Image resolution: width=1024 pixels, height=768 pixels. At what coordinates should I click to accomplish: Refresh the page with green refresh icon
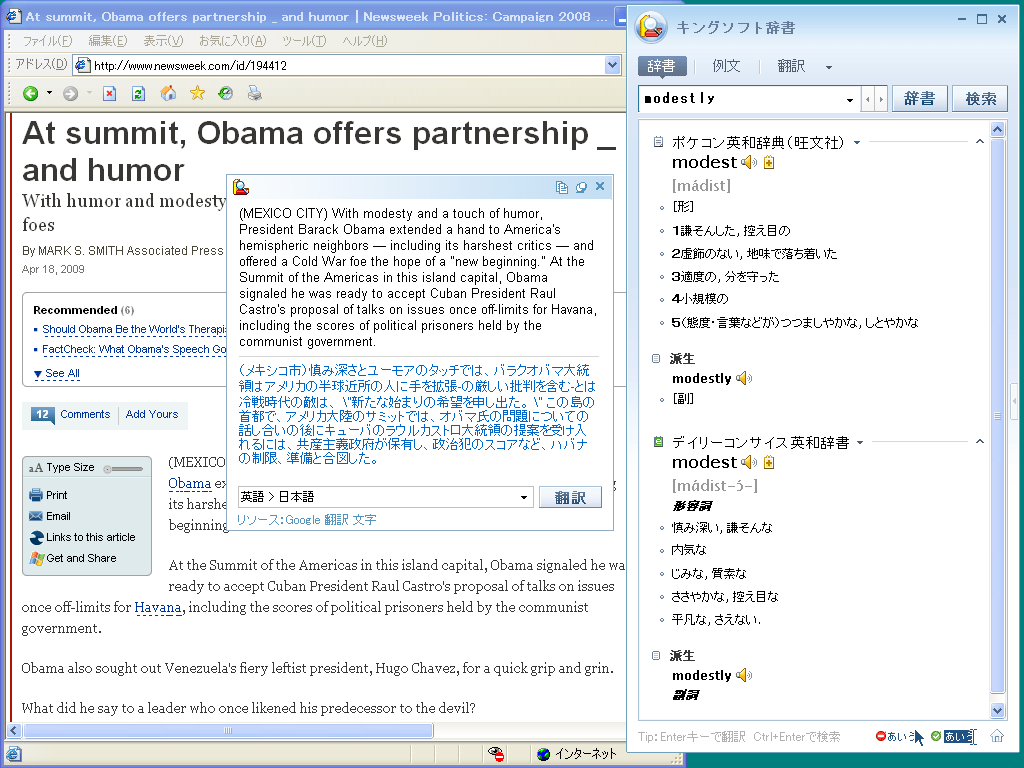(138, 93)
